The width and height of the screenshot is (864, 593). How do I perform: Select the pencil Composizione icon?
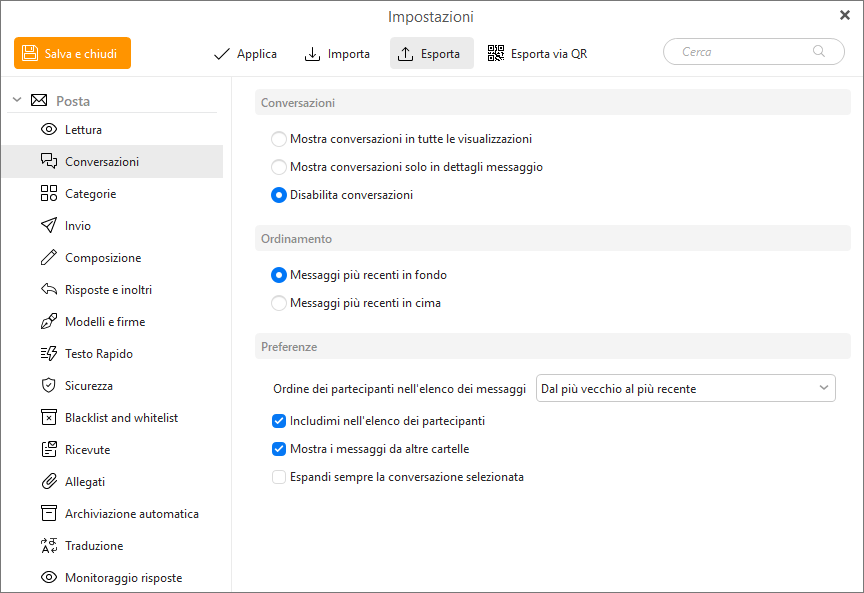(48, 258)
